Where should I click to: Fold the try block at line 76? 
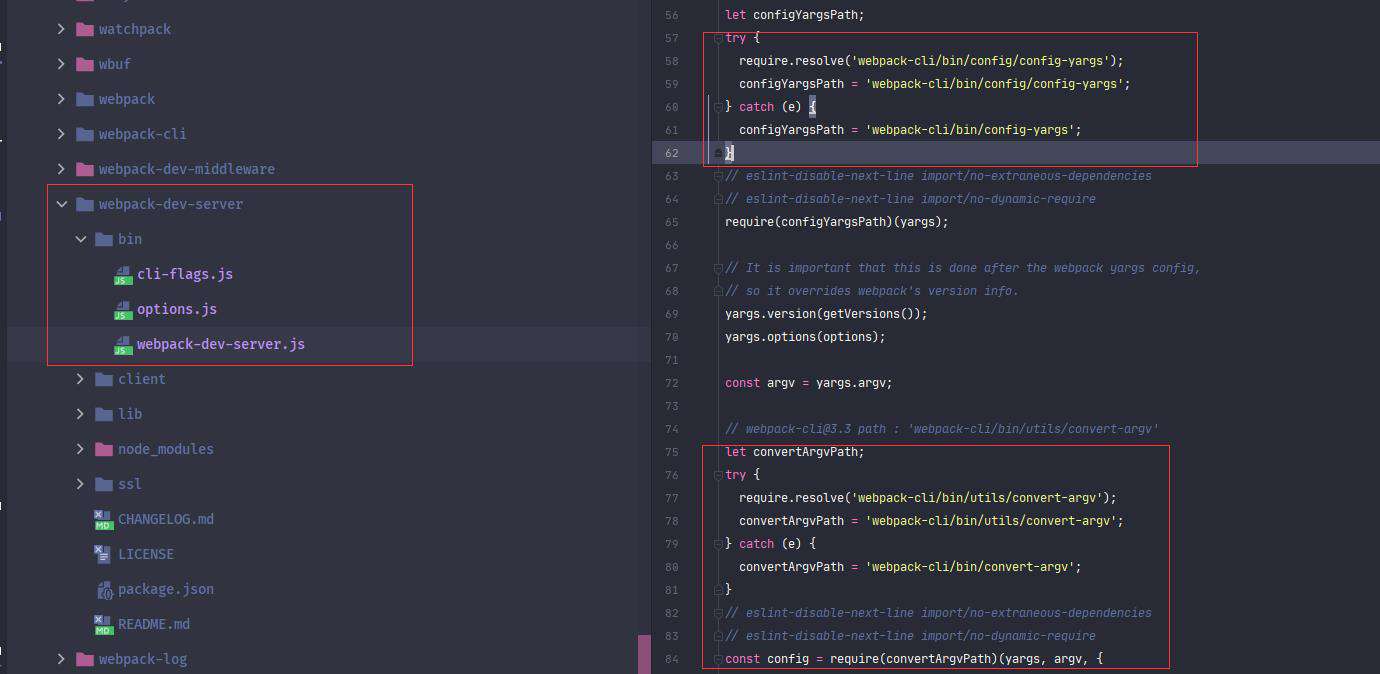(x=717, y=475)
